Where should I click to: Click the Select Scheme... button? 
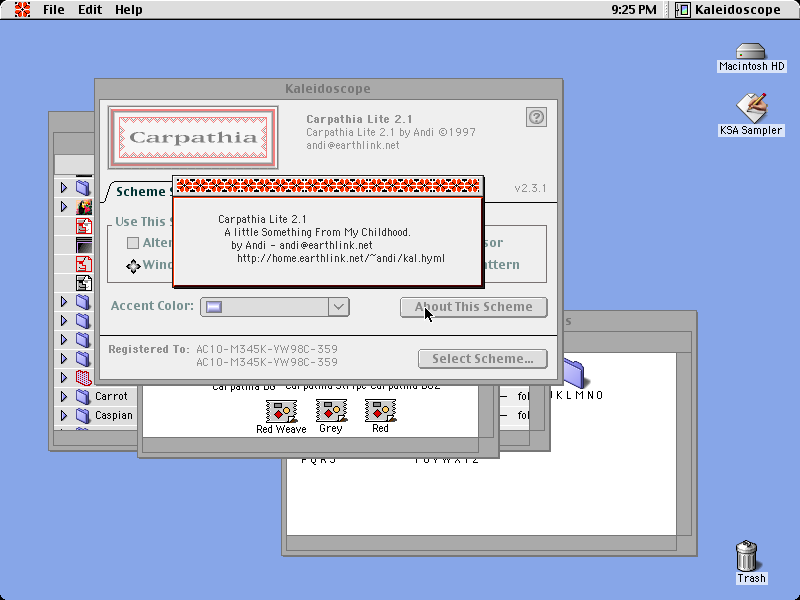click(483, 359)
